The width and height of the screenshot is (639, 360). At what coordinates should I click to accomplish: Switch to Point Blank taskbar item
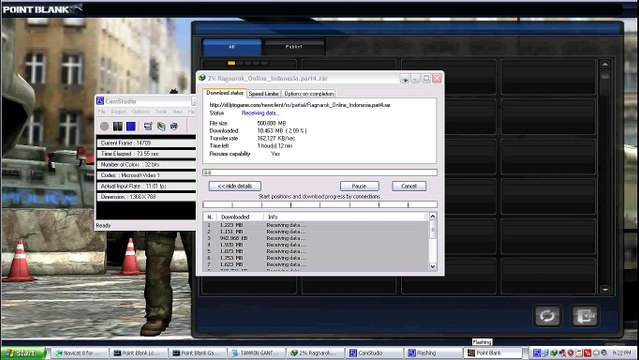(x=494, y=353)
